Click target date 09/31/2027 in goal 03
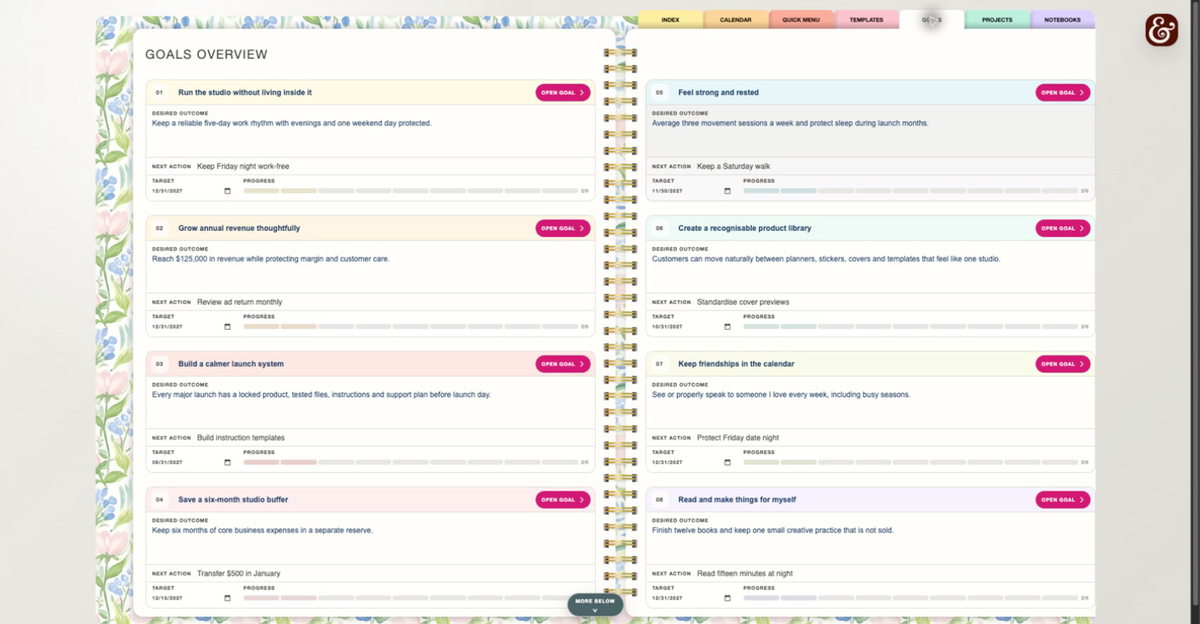 167,462
